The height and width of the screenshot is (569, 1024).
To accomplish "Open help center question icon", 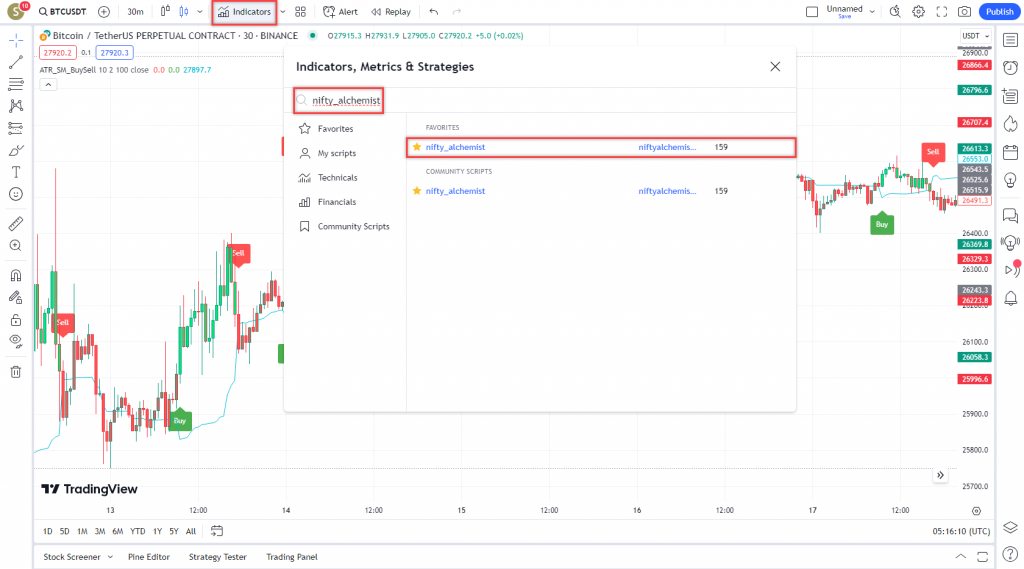I will point(1010,555).
